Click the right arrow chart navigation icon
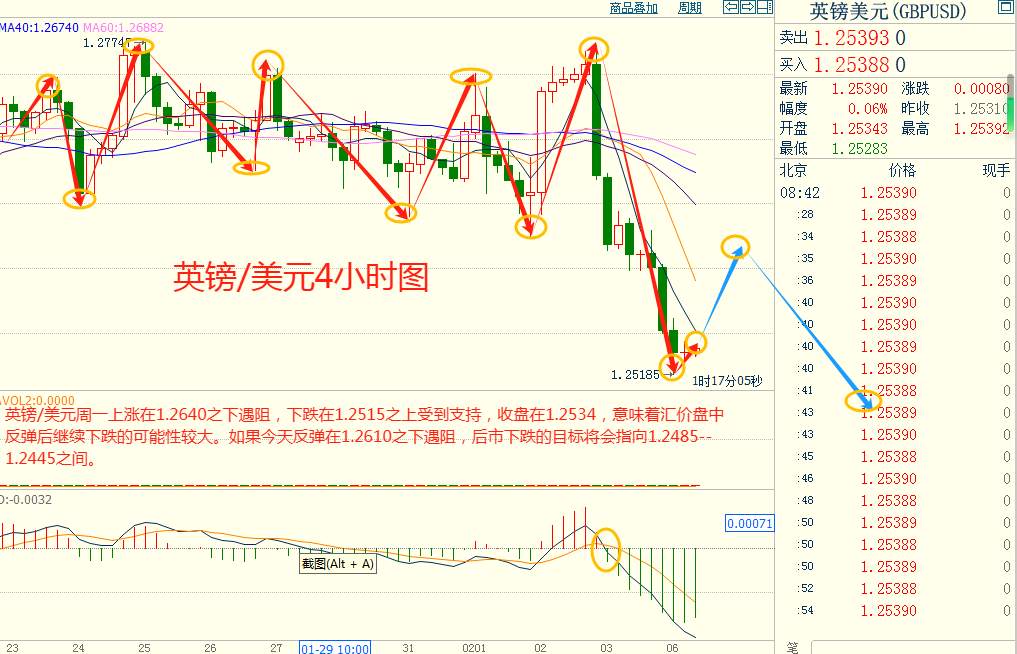Screen dimensions: 1017x654 (748, 7)
